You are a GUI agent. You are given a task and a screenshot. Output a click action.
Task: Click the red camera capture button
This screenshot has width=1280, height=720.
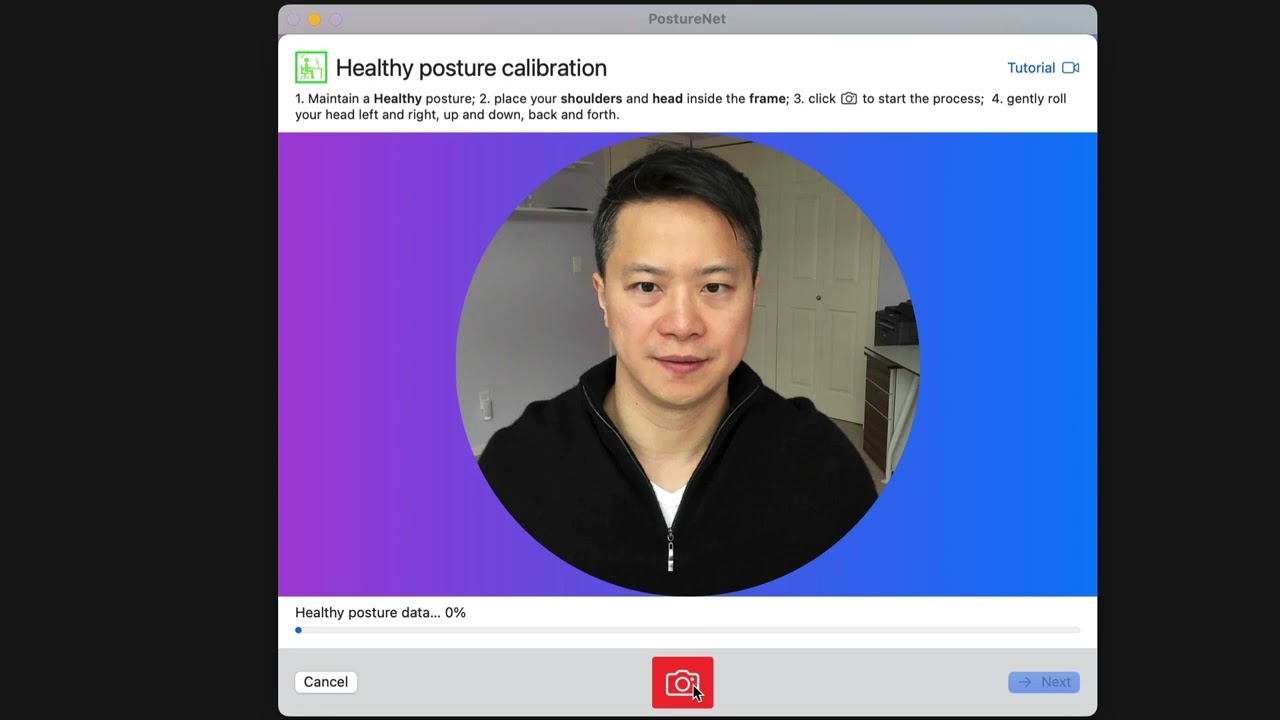click(682, 682)
